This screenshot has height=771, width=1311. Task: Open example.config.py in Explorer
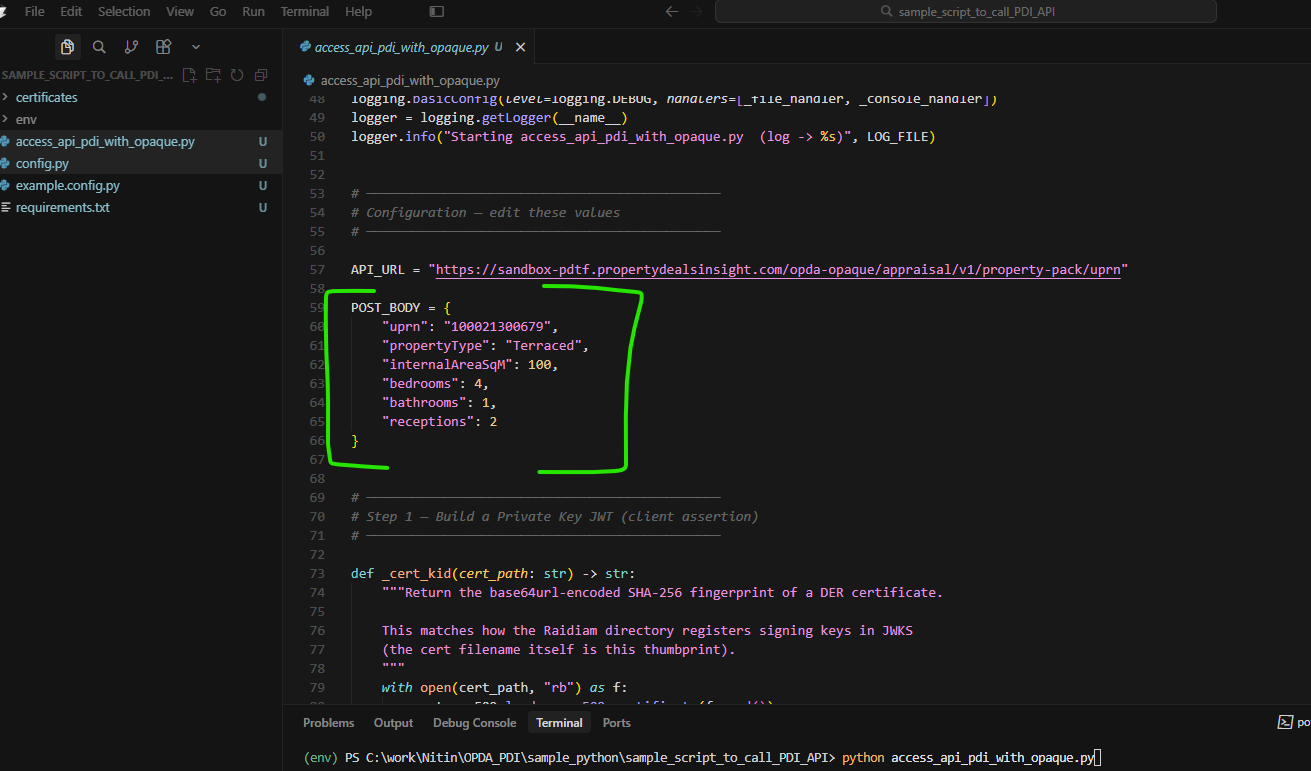pyautogui.click(x=141, y=185)
